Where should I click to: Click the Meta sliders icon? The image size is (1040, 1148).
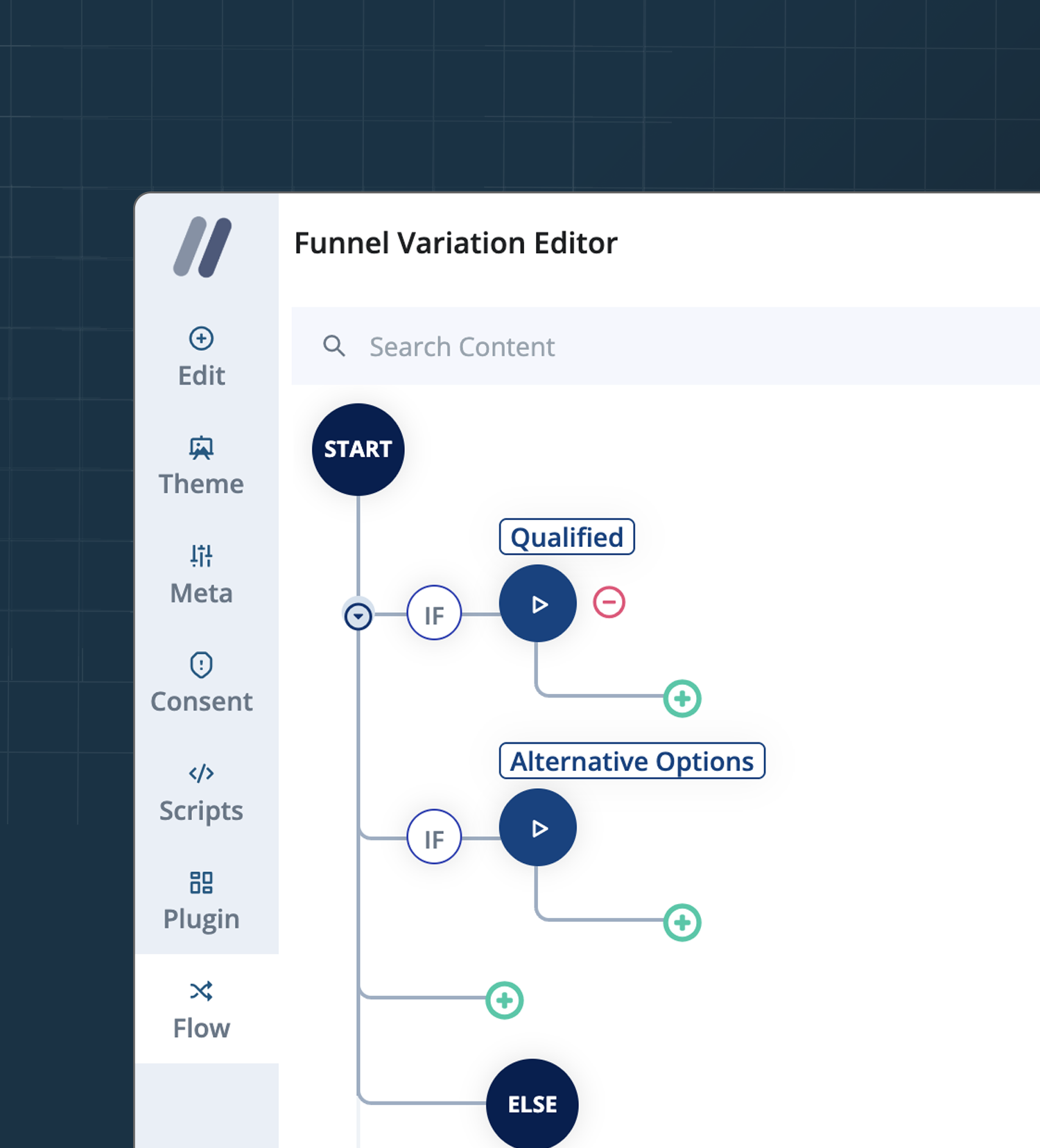tap(201, 555)
